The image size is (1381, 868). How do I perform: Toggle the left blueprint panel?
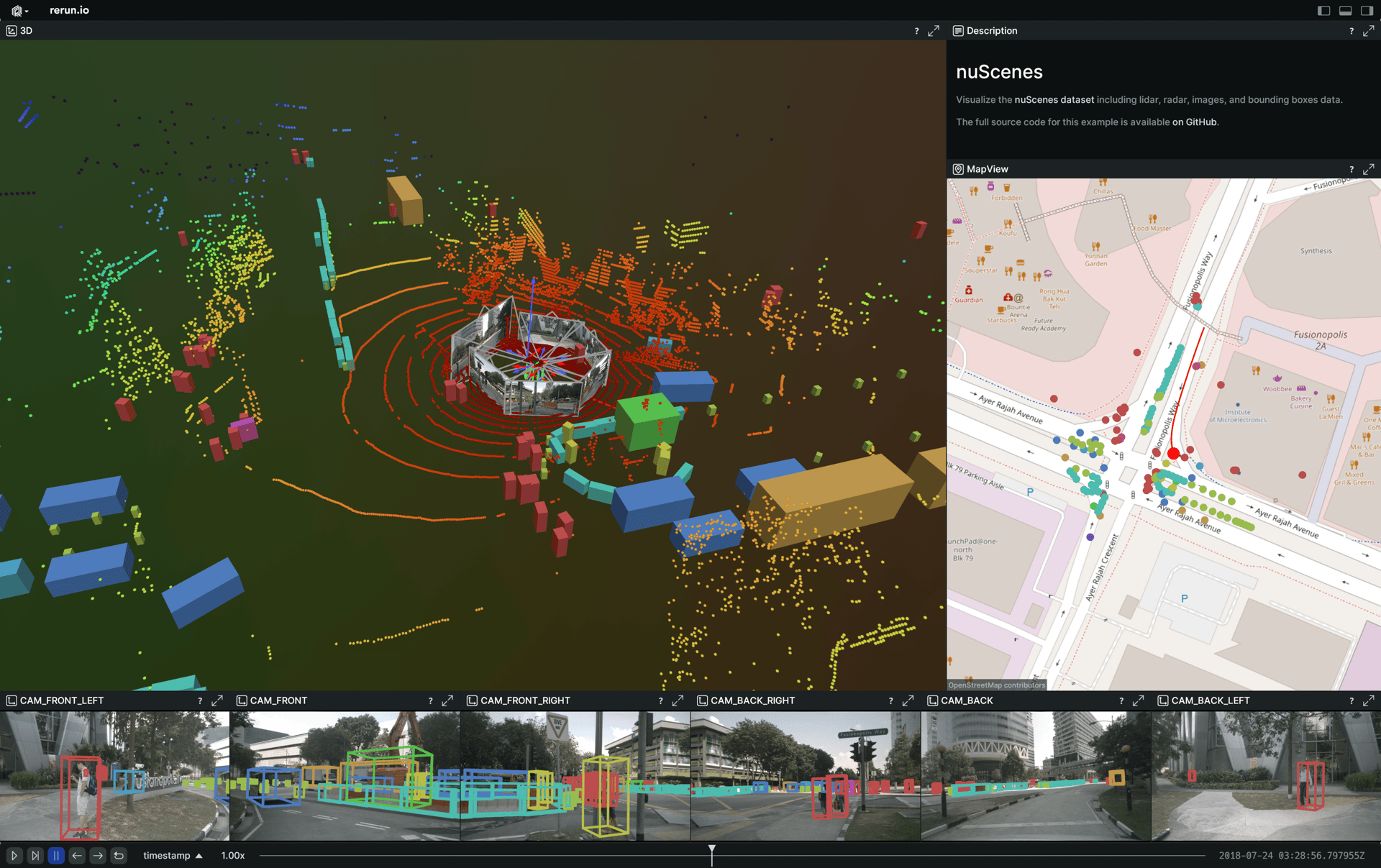pyautogui.click(x=1323, y=10)
